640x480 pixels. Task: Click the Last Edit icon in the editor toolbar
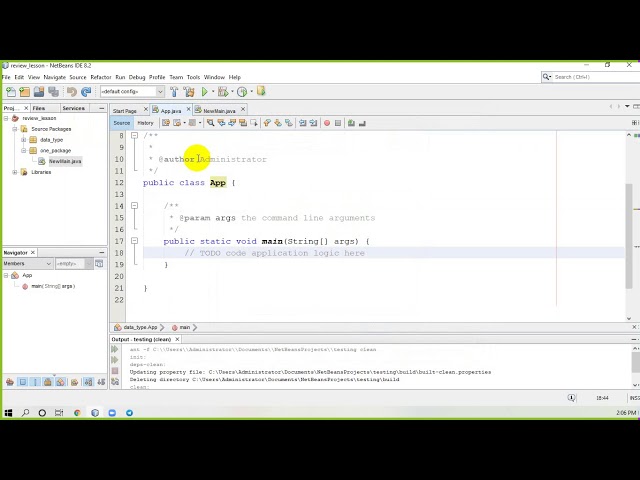coord(166,123)
